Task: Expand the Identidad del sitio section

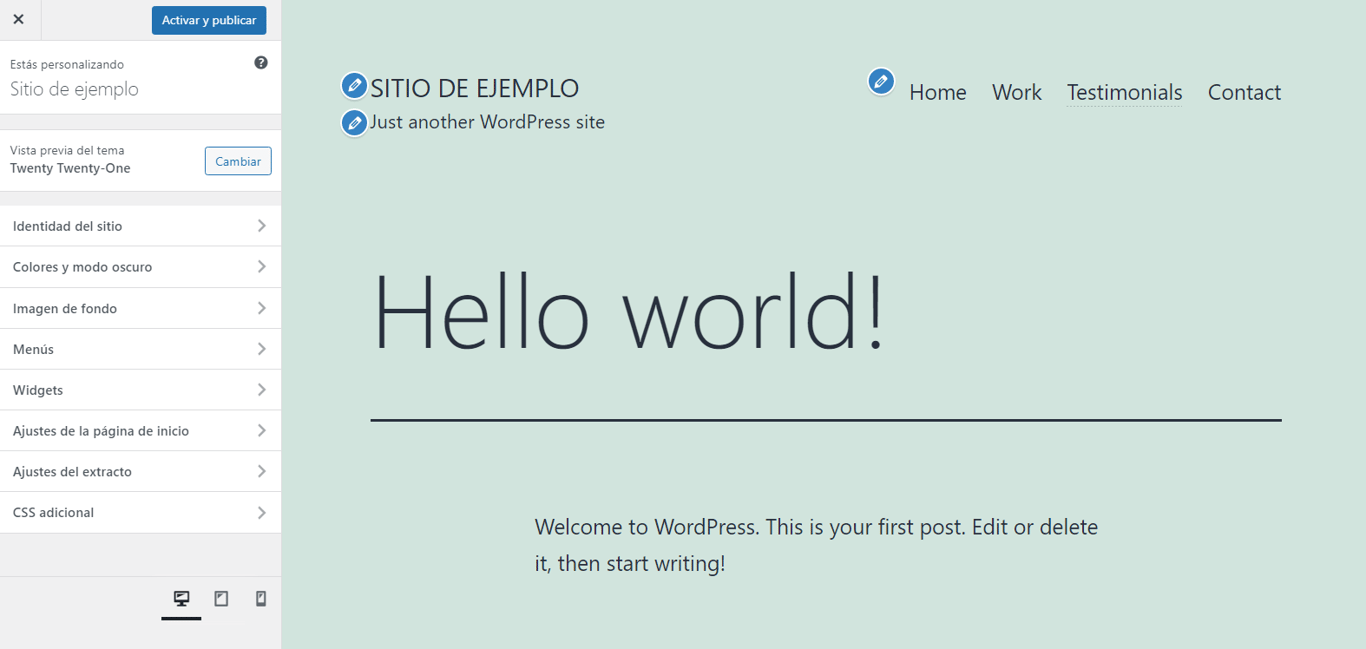Action: click(x=140, y=226)
